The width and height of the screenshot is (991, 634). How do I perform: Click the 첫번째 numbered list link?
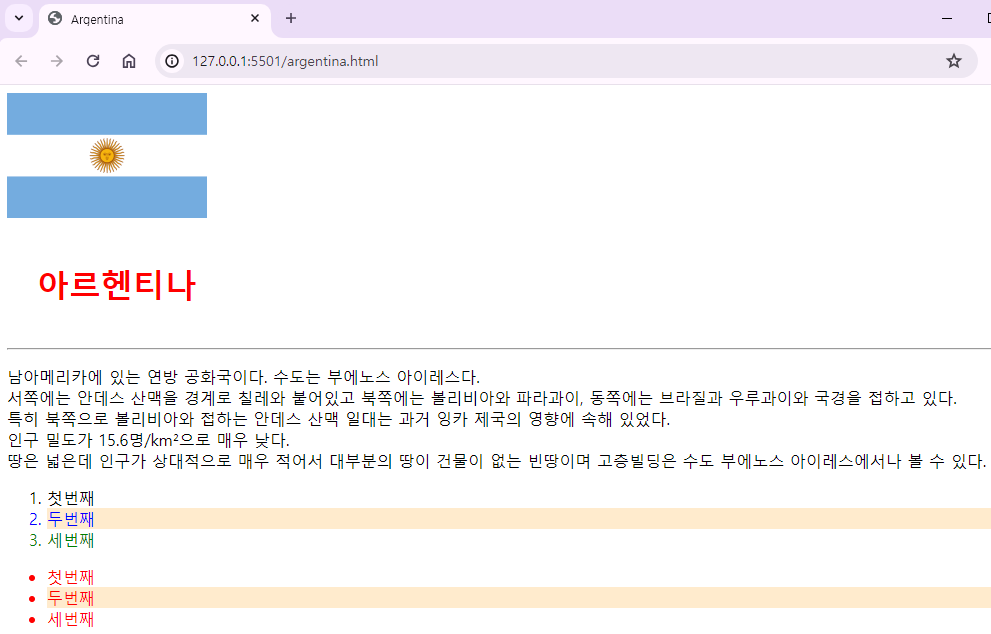(70, 497)
